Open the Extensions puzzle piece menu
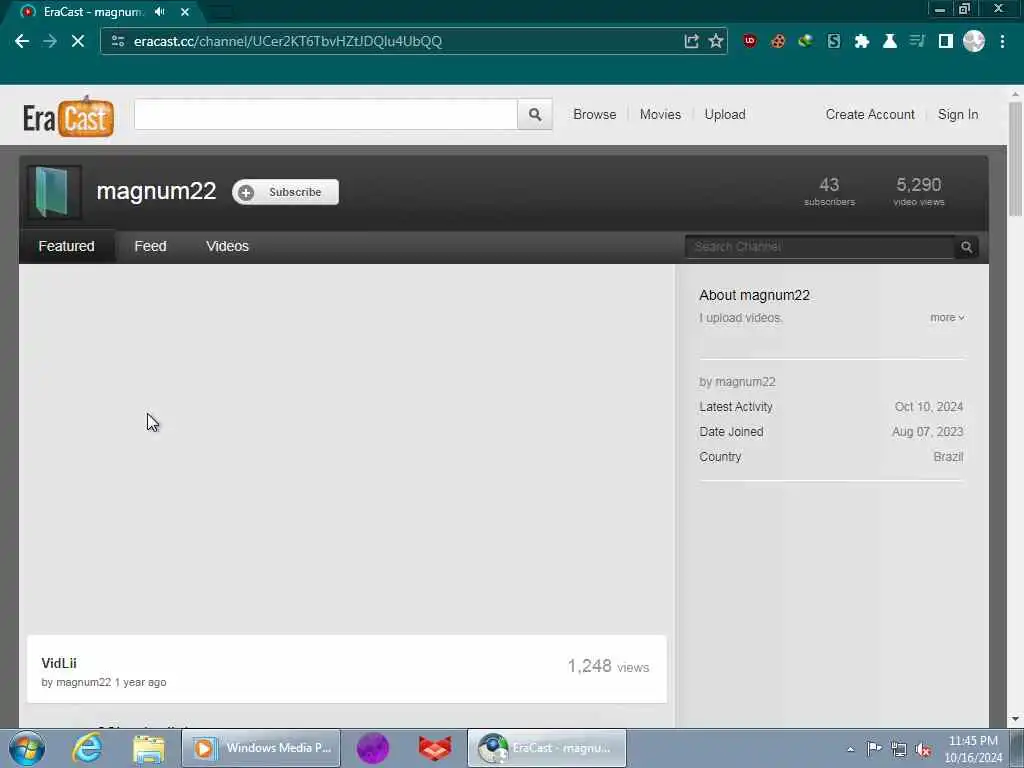This screenshot has width=1024, height=768. click(862, 41)
